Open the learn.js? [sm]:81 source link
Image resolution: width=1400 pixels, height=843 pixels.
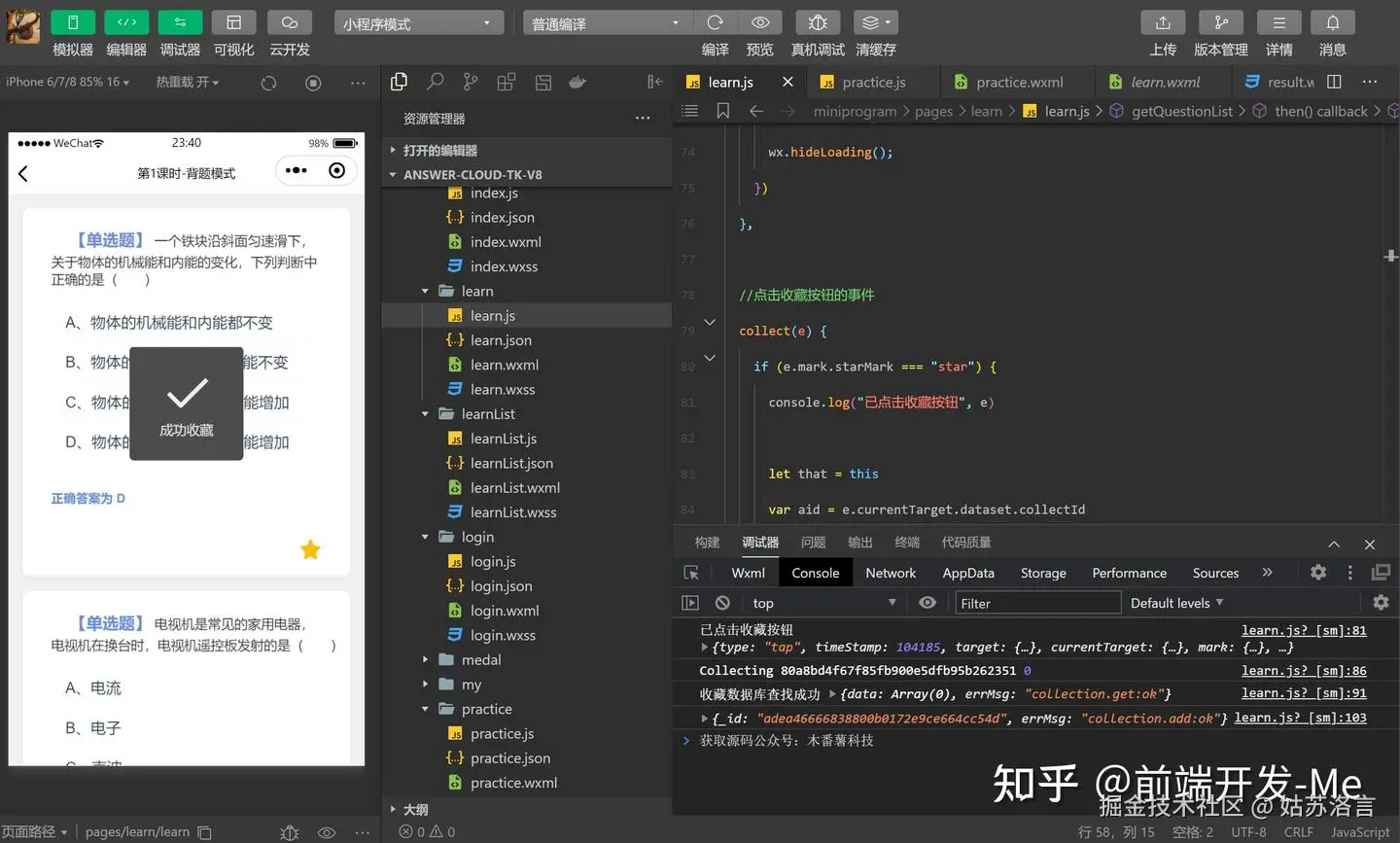coord(1304,630)
